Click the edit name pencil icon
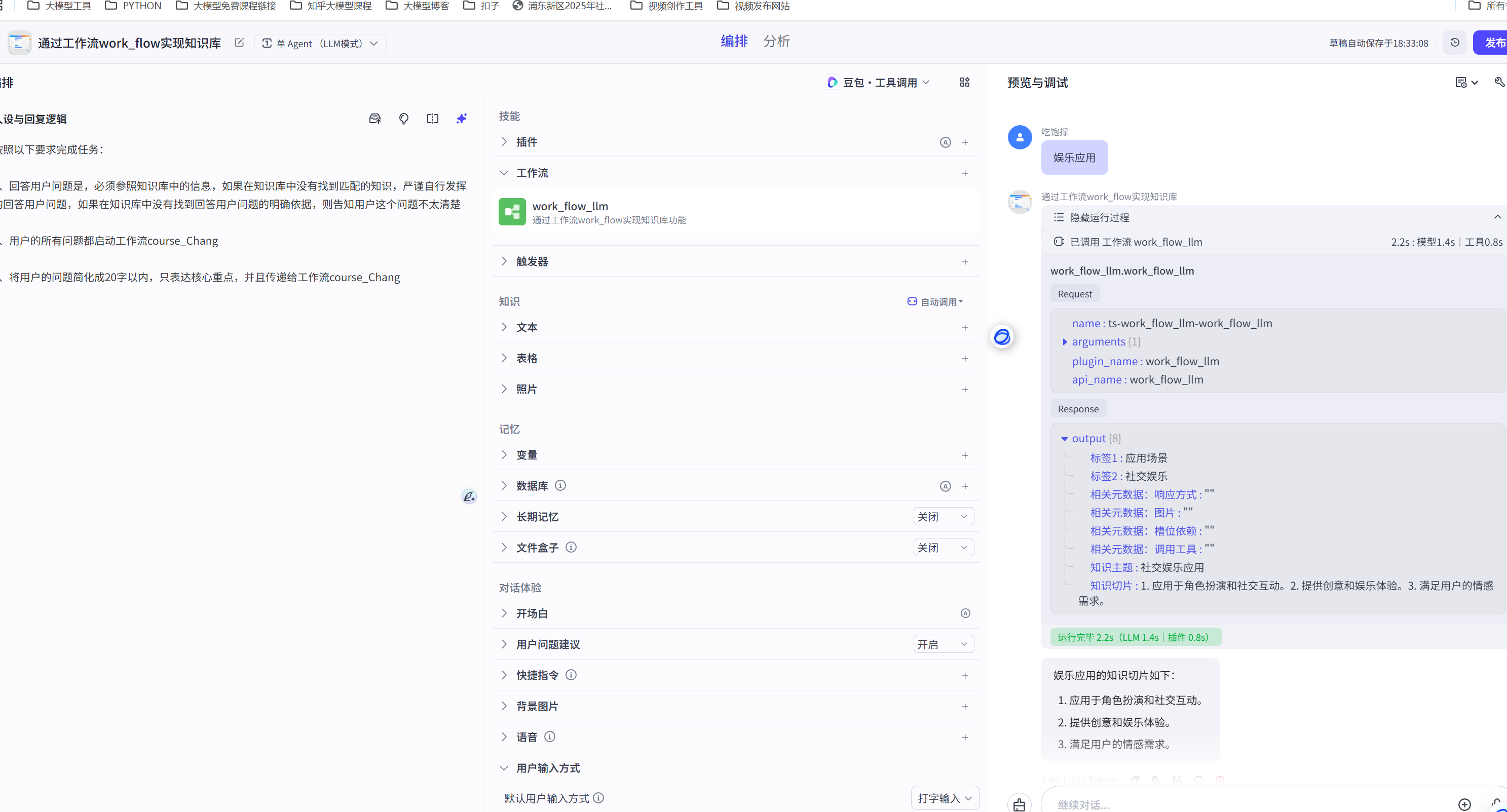1507x812 pixels. pyautogui.click(x=239, y=43)
